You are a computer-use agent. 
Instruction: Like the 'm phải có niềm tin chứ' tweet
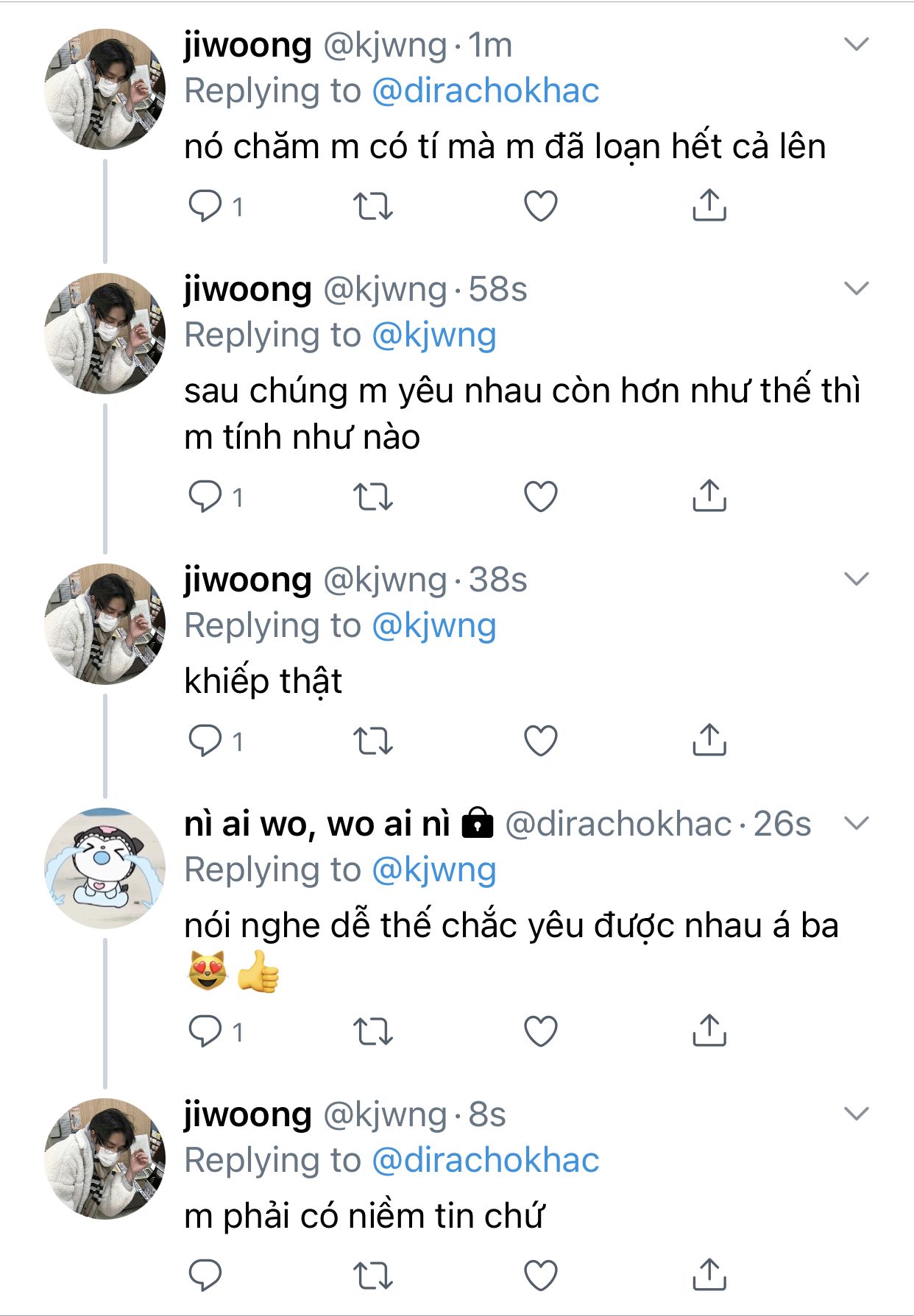tap(541, 1275)
